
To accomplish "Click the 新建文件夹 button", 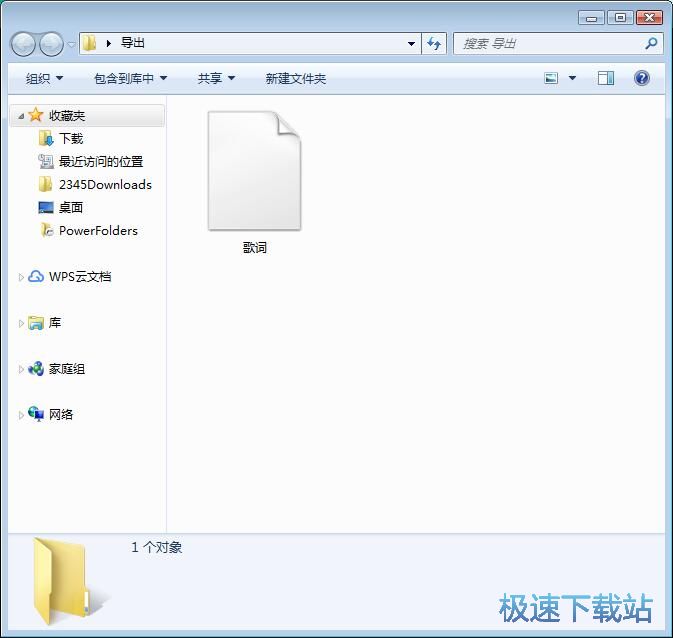I will [x=296, y=79].
